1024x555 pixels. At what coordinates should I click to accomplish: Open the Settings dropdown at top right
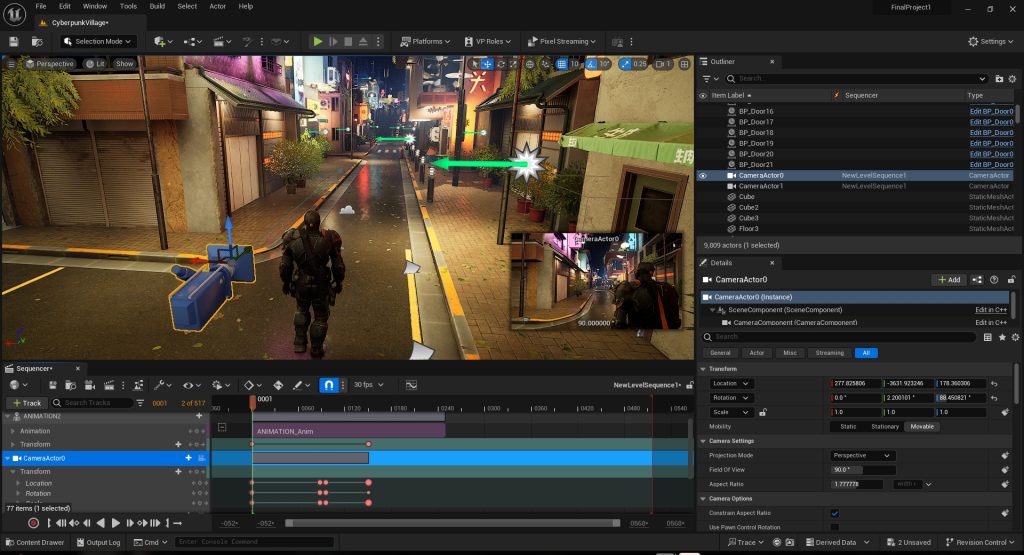click(x=991, y=42)
